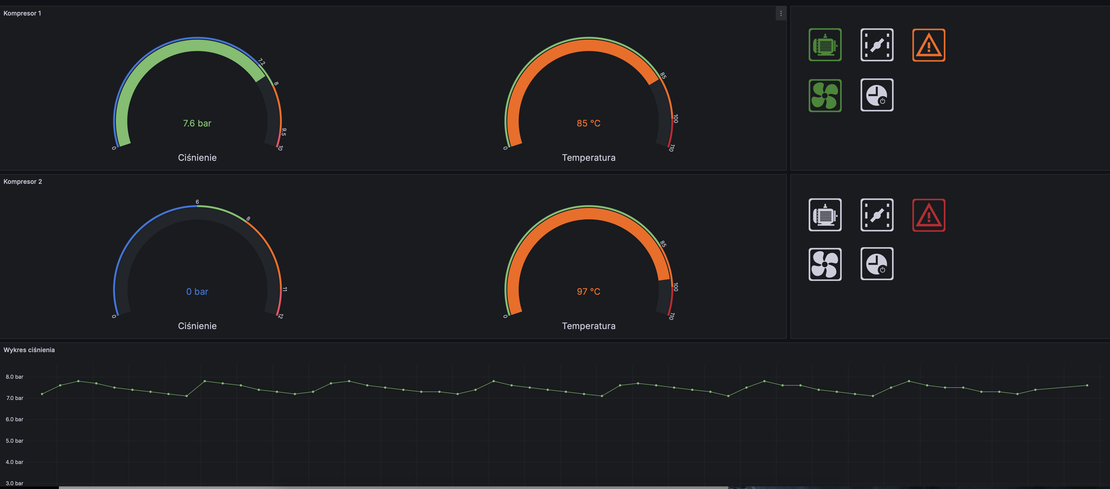Click the green fan icon for Kompresor 1

click(825, 95)
